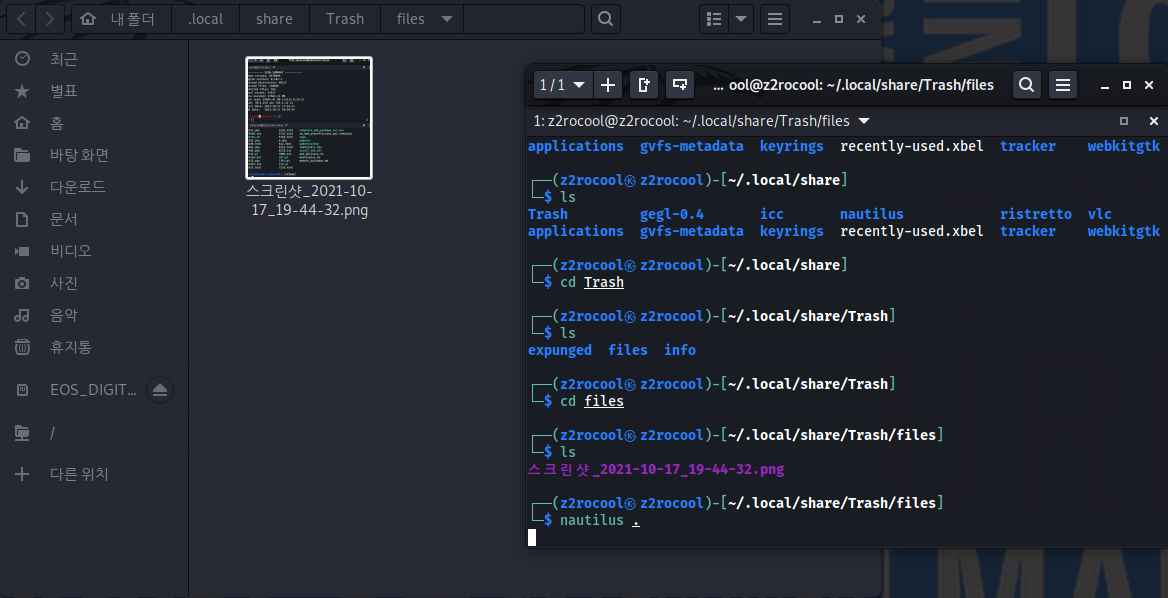Click 'nautilus' in the ls output
The image size is (1168, 598).
pyautogui.click(x=872, y=214)
